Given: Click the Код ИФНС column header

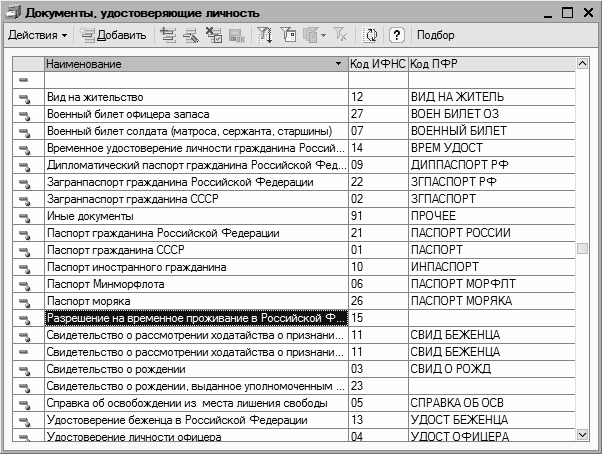Looking at the screenshot, I should 376,64.
